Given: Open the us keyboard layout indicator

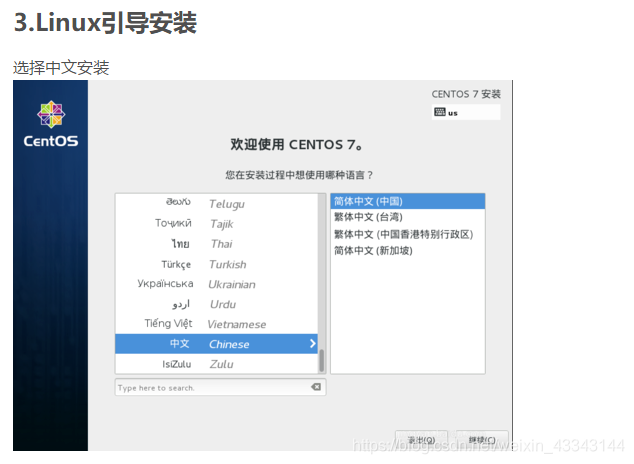Looking at the screenshot, I should (466, 112).
